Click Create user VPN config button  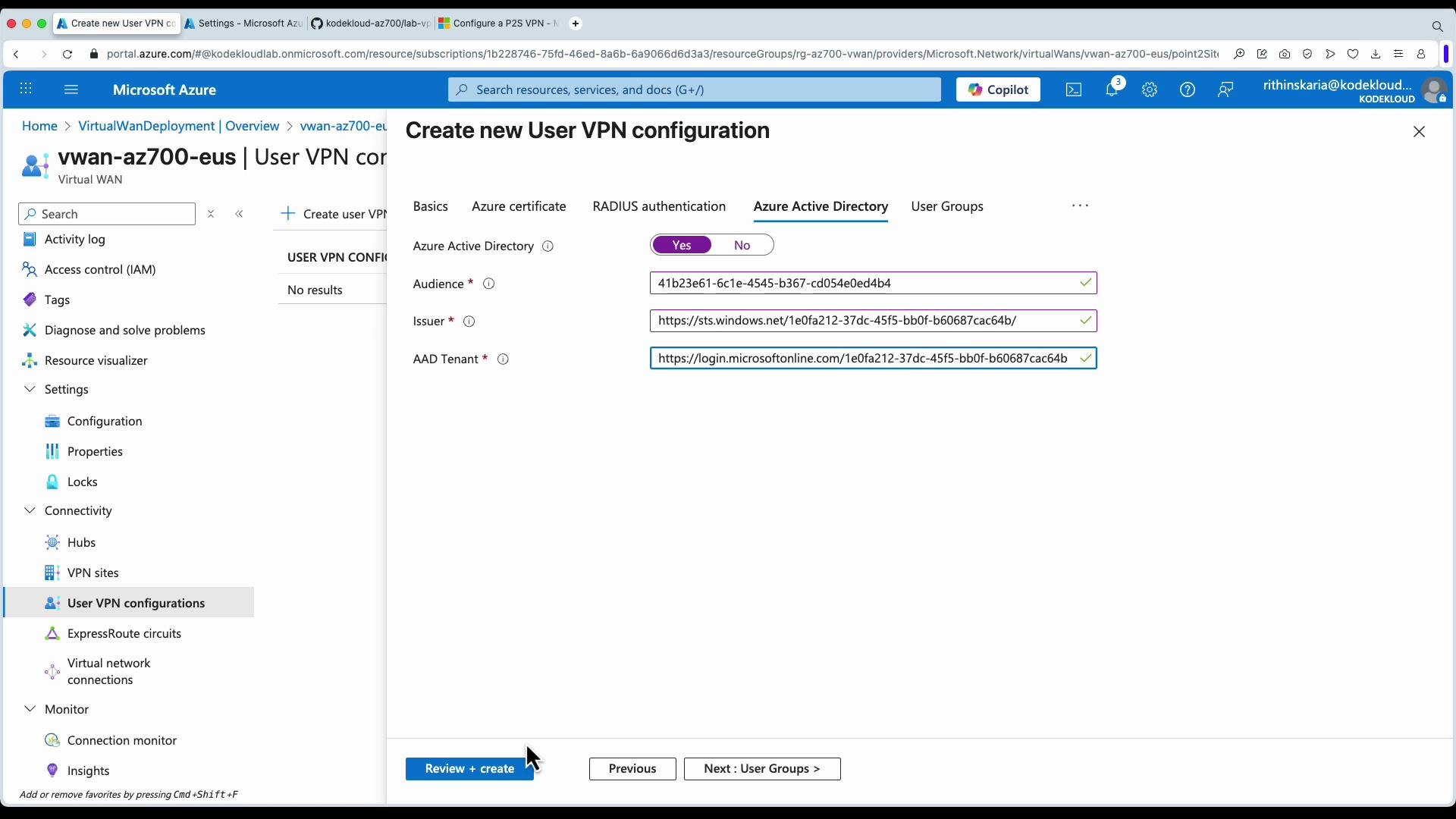[x=334, y=215]
